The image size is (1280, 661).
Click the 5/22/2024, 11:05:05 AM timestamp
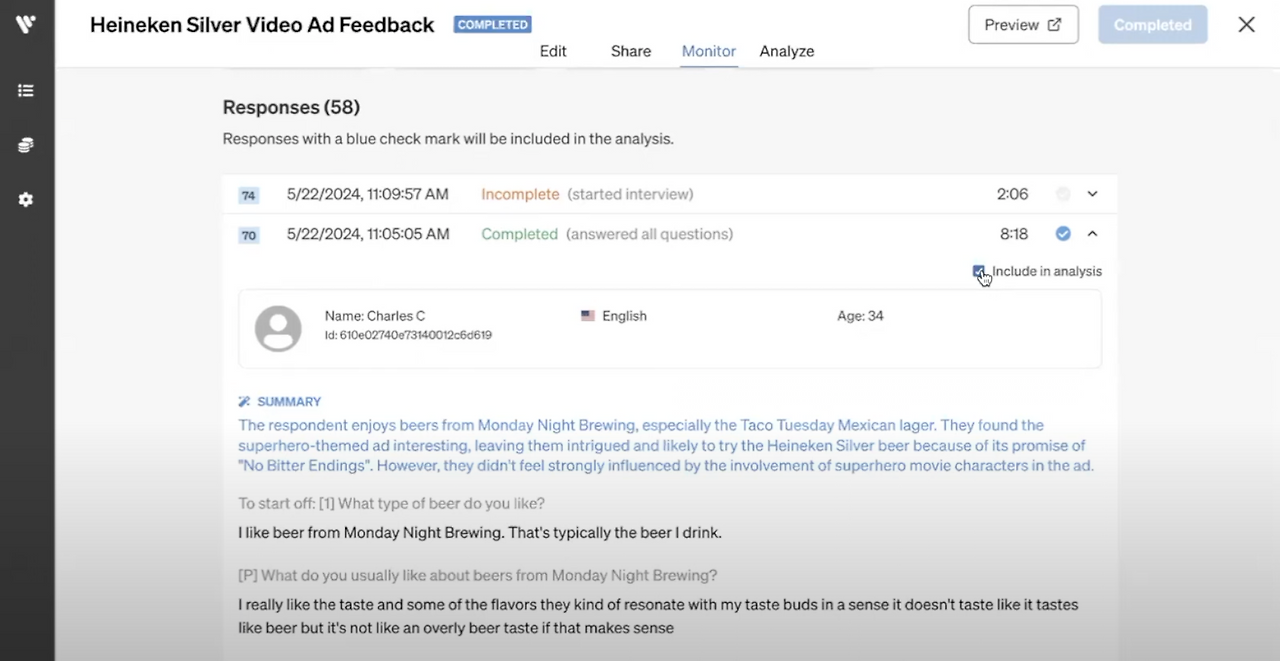coord(367,234)
